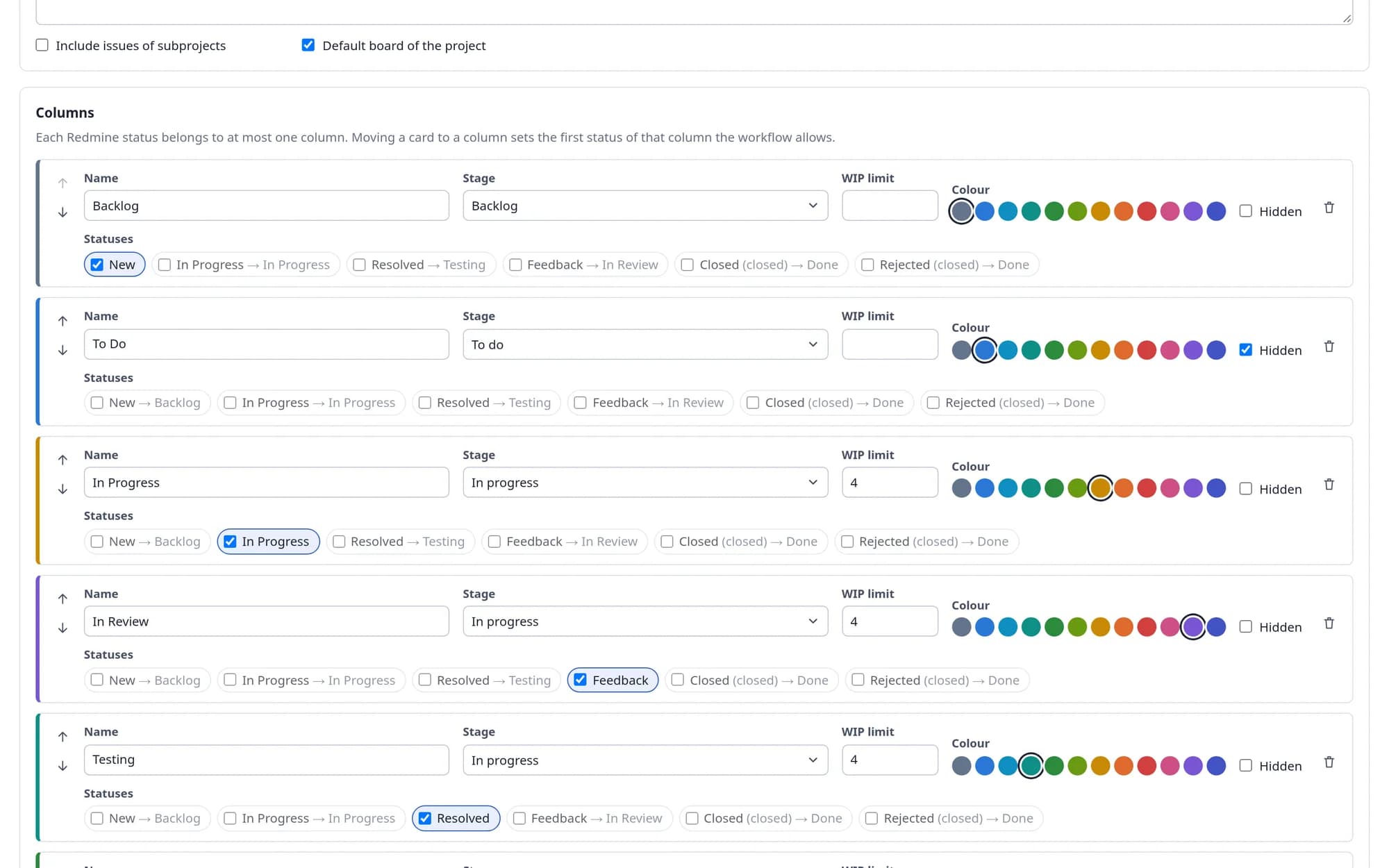Viewport: 1389px width, 868px height.
Task: Uncheck Hidden for the To Do column
Action: 1246,350
